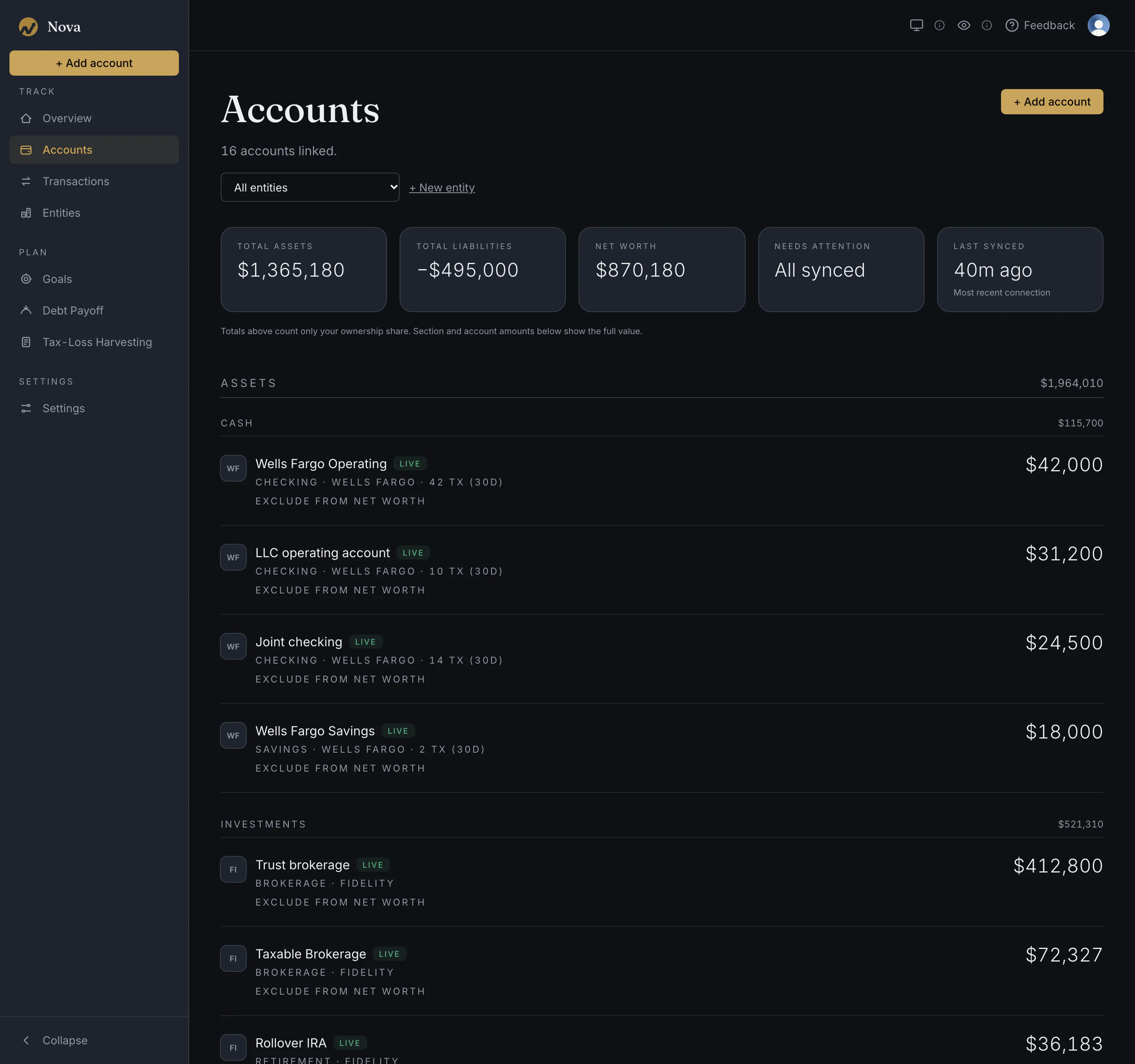
Task: Click Add account button beside Accounts heading
Action: [1051, 102]
